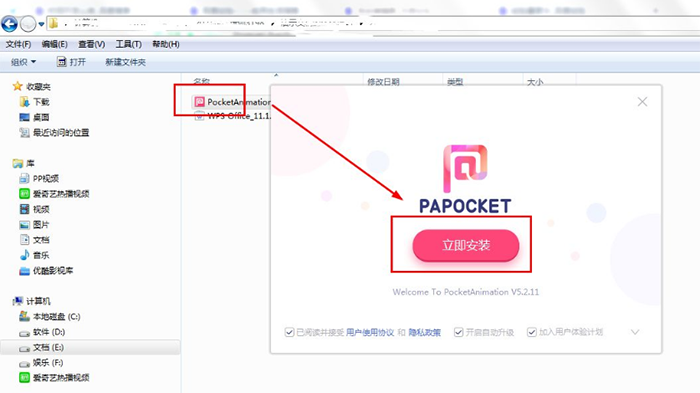Sort by 大小 column header
The width and height of the screenshot is (700, 393).
coord(535,82)
